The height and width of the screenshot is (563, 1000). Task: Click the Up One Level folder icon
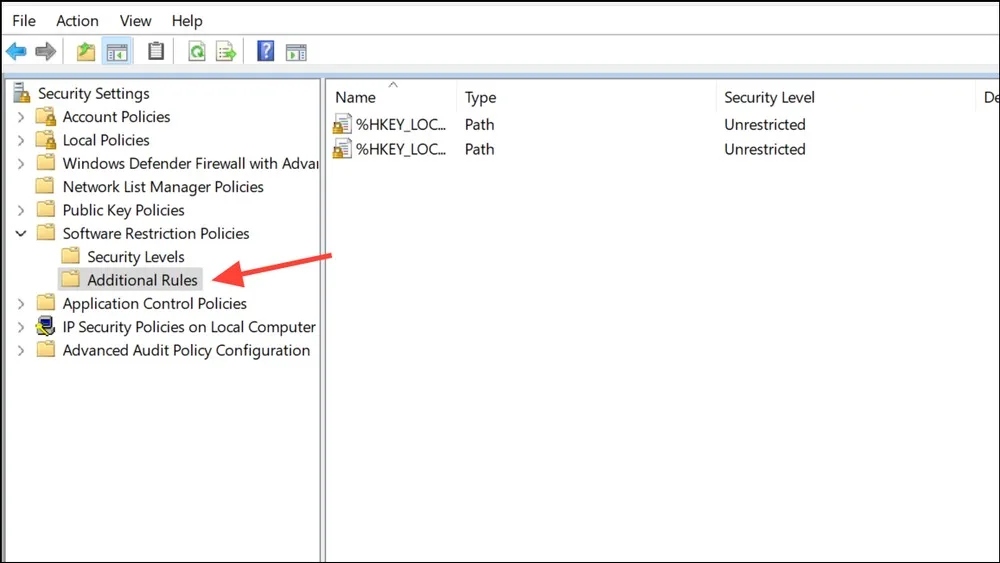tap(85, 52)
